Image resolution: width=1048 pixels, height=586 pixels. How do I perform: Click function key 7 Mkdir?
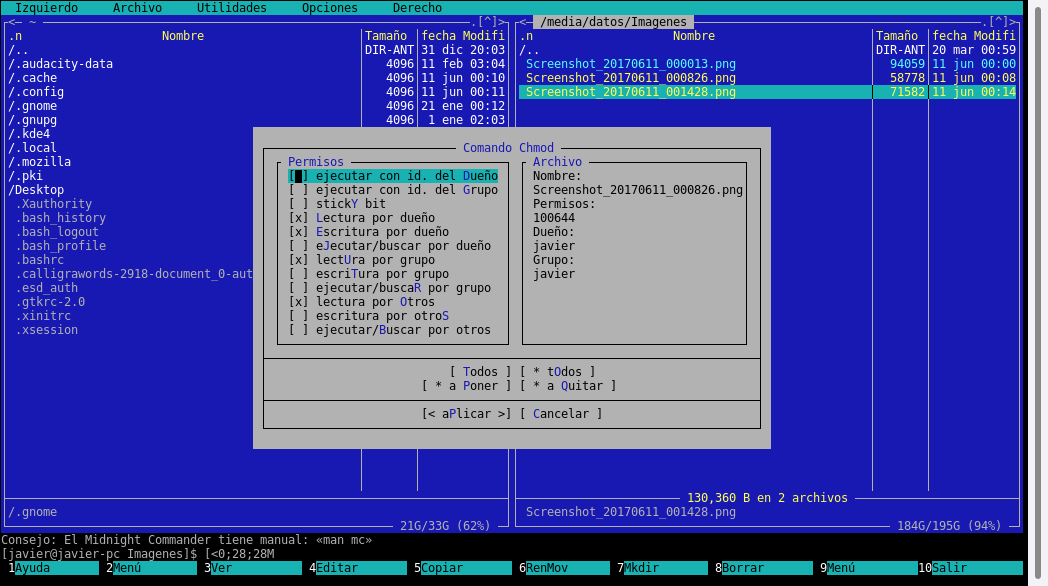662,568
